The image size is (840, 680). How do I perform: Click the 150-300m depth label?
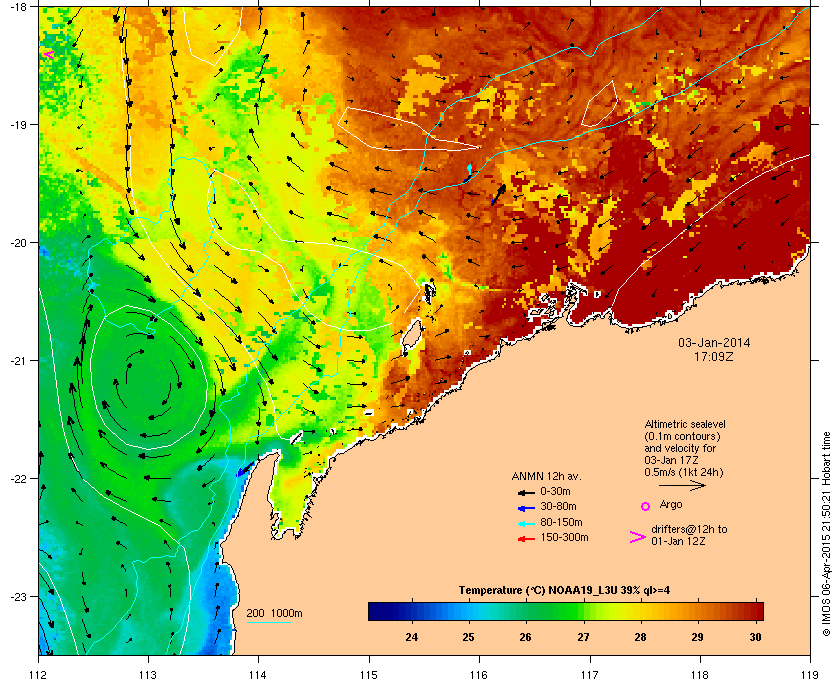564,537
